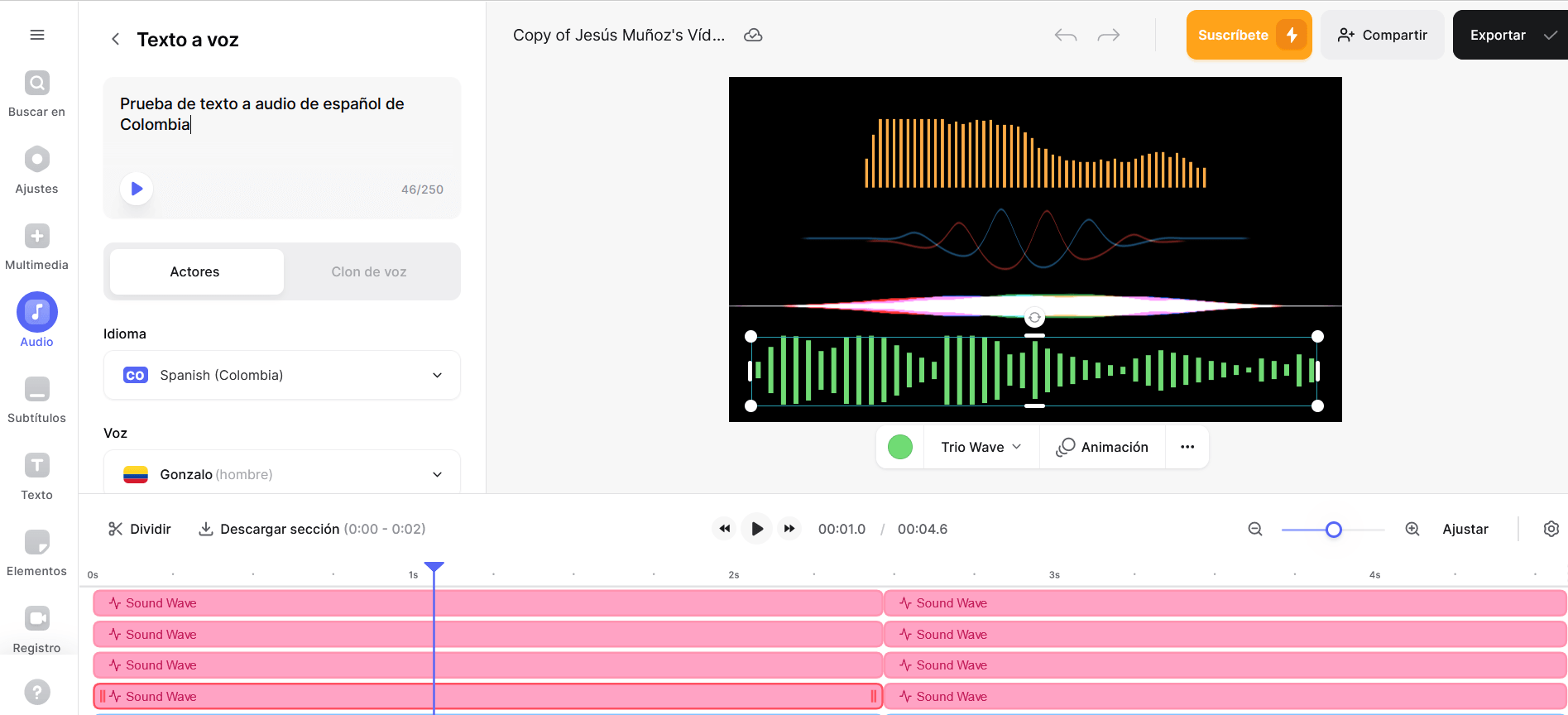Click Ajustar to fit the timeline

(1465, 529)
